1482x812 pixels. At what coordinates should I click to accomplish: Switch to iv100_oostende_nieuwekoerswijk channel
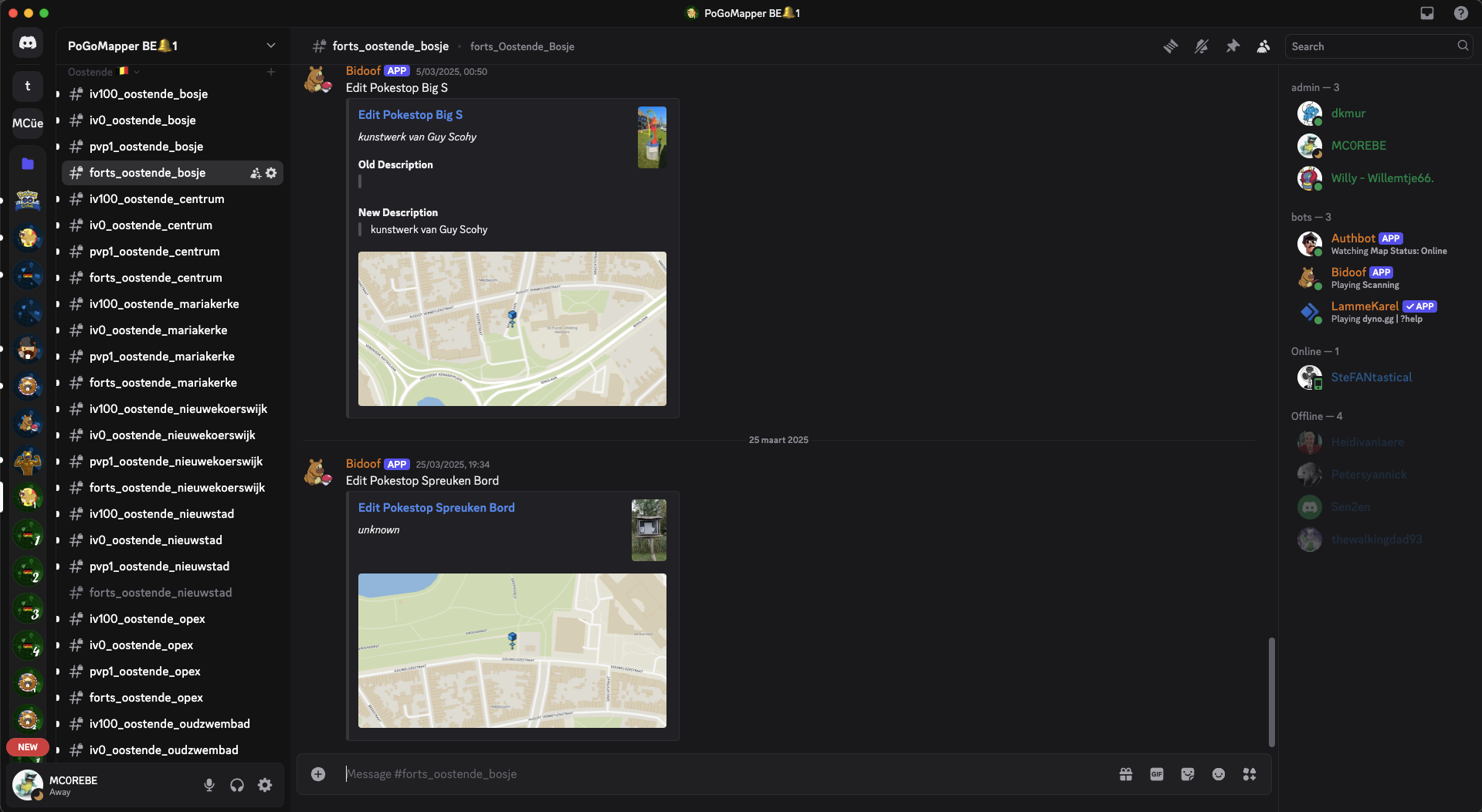pyautogui.click(x=172, y=409)
